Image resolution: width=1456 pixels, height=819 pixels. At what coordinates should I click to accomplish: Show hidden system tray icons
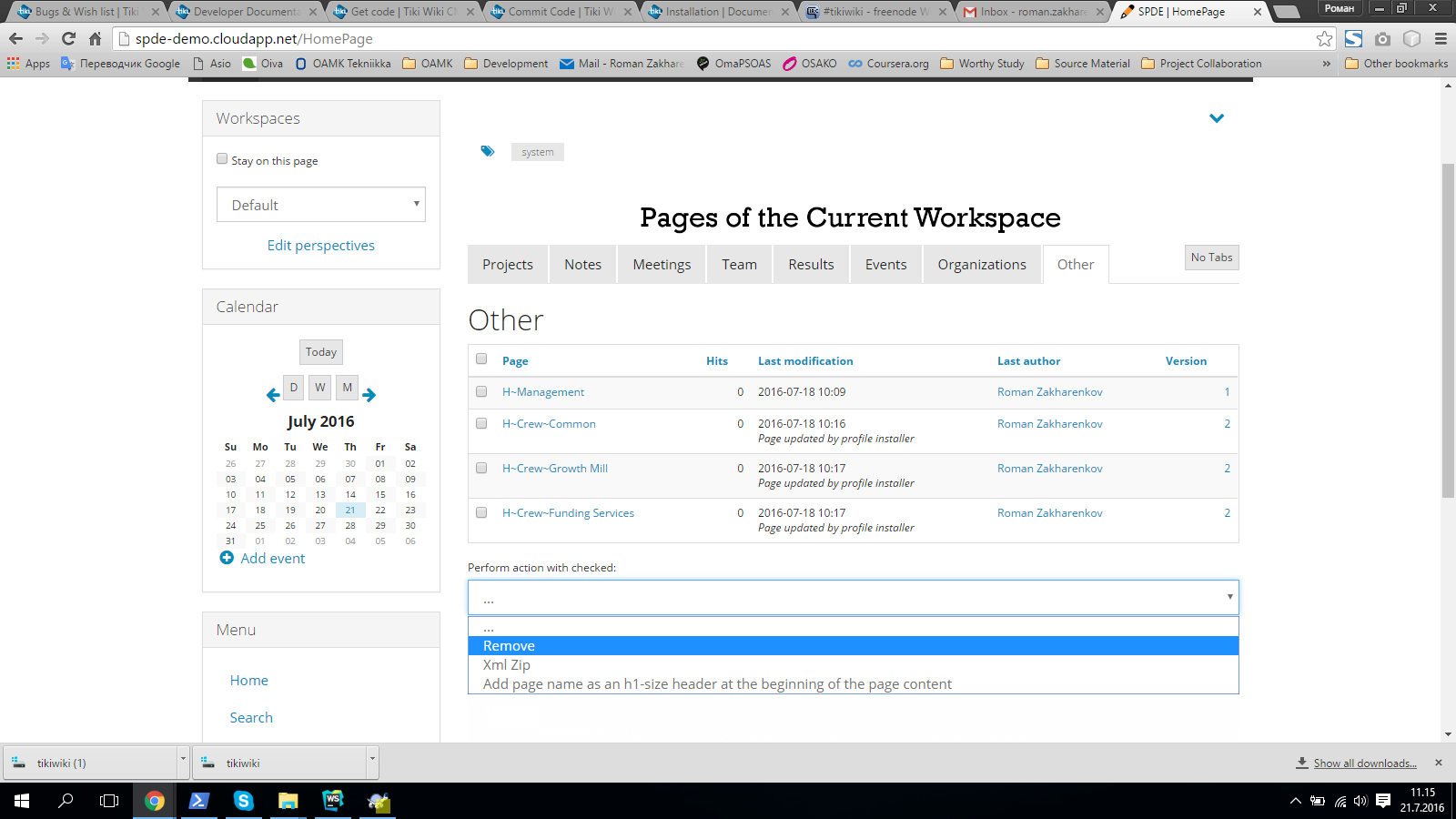click(x=1295, y=801)
